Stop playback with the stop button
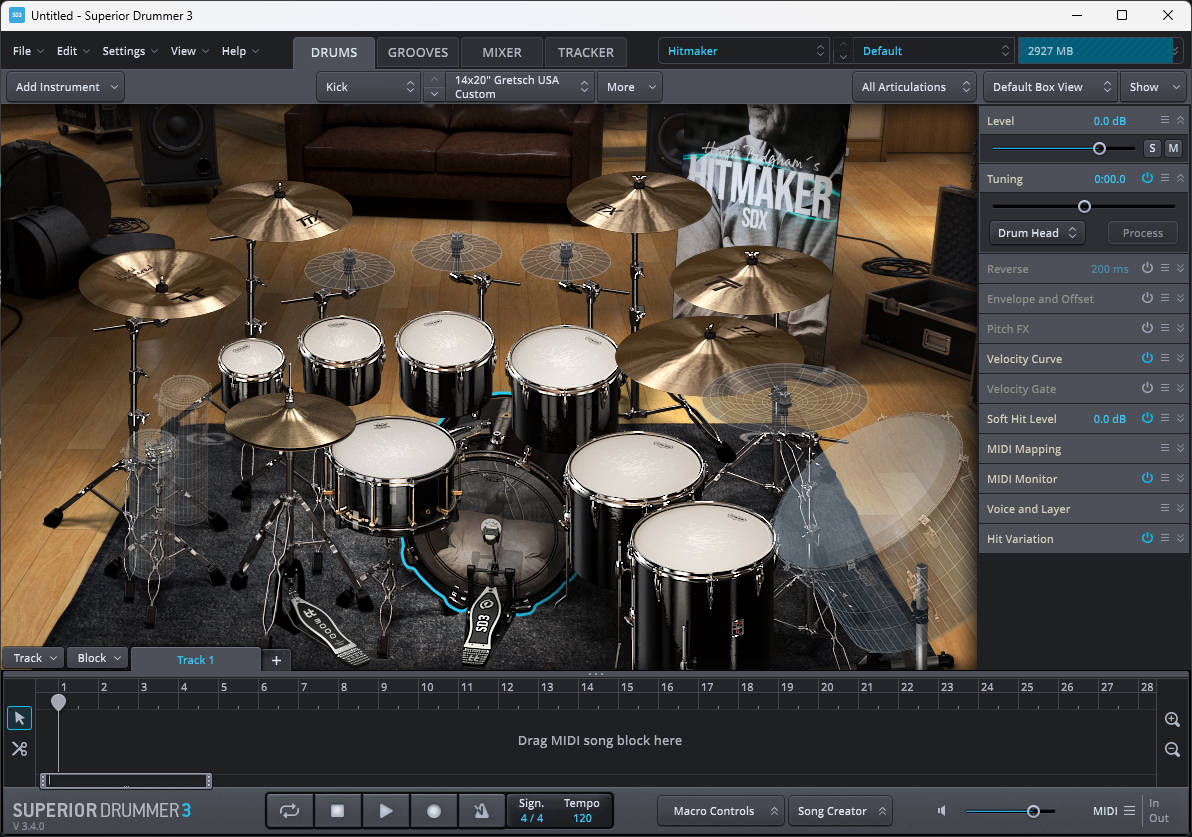Image resolution: width=1192 pixels, height=837 pixels. (338, 811)
